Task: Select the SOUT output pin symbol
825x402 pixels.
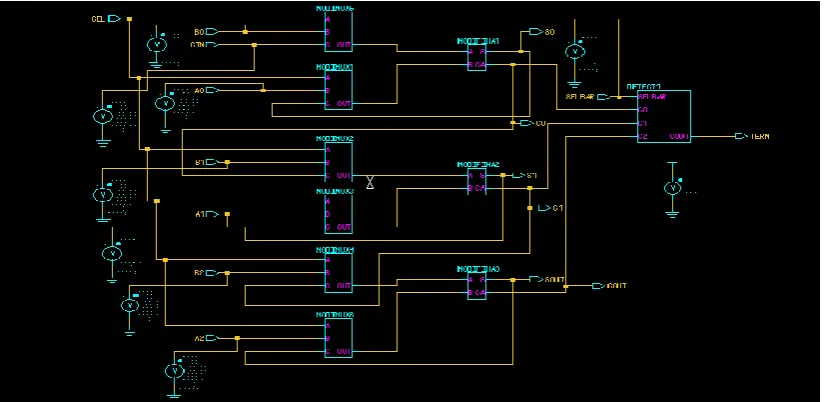Action: [x=536, y=279]
